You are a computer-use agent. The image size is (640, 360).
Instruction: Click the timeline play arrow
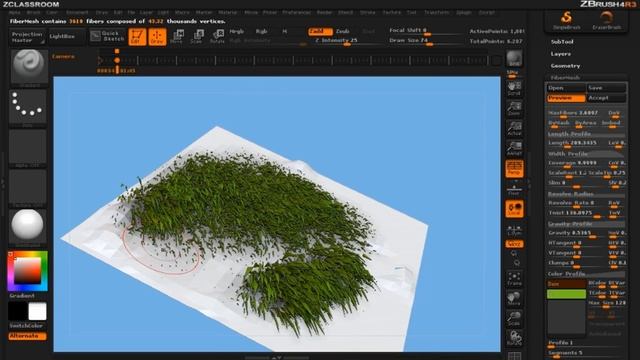coord(100,60)
